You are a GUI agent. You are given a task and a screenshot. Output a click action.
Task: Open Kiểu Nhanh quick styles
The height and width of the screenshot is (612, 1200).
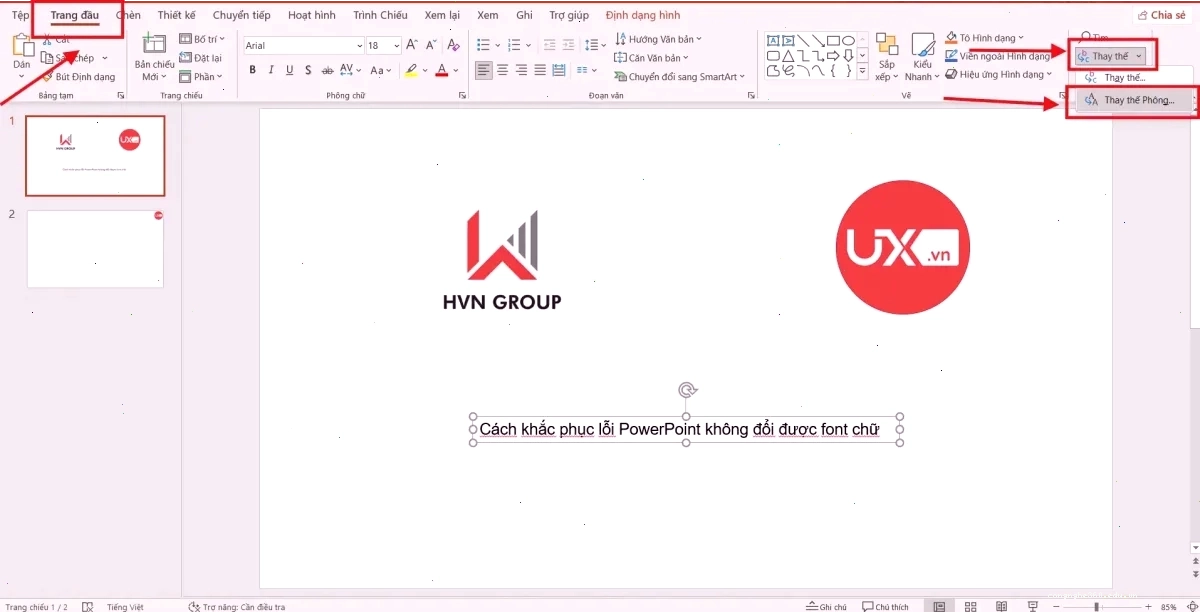click(x=922, y=58)
